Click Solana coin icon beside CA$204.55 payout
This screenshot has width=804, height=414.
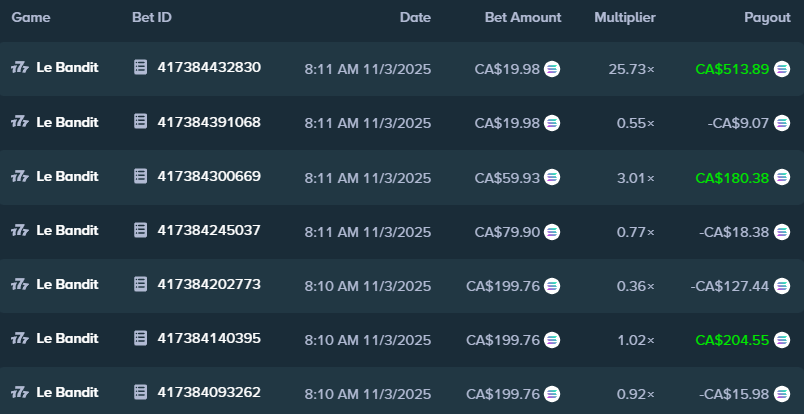pyautogui.click(x=782, y=340)
